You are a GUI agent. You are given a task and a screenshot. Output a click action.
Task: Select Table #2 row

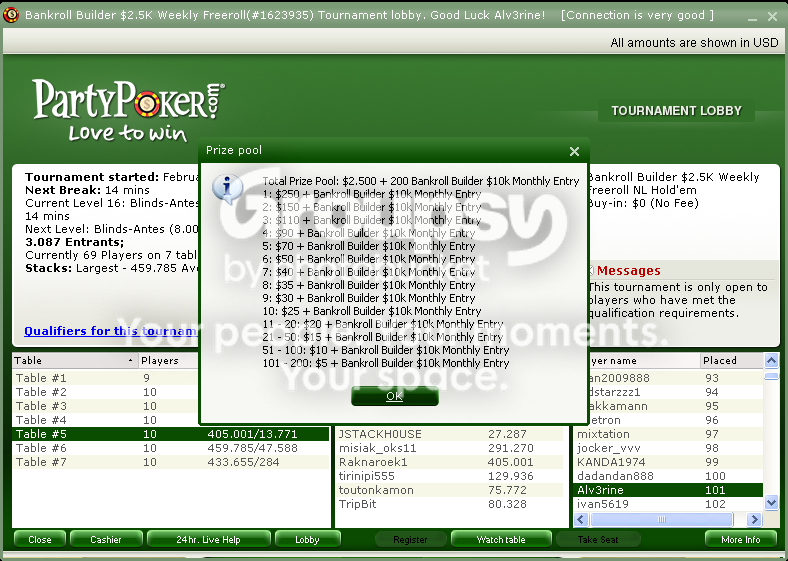coord(106,392)
